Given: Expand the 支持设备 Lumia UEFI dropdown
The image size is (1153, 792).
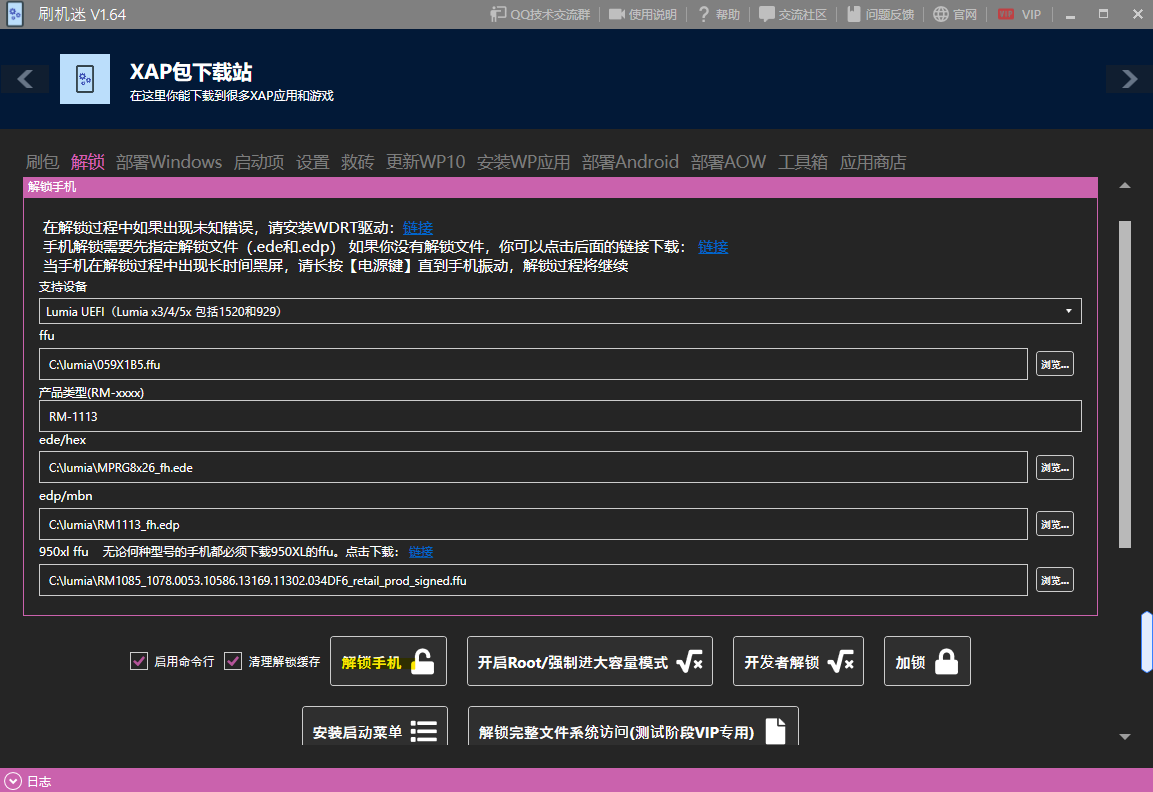Looking at the screenshot, I should (560, 311).
